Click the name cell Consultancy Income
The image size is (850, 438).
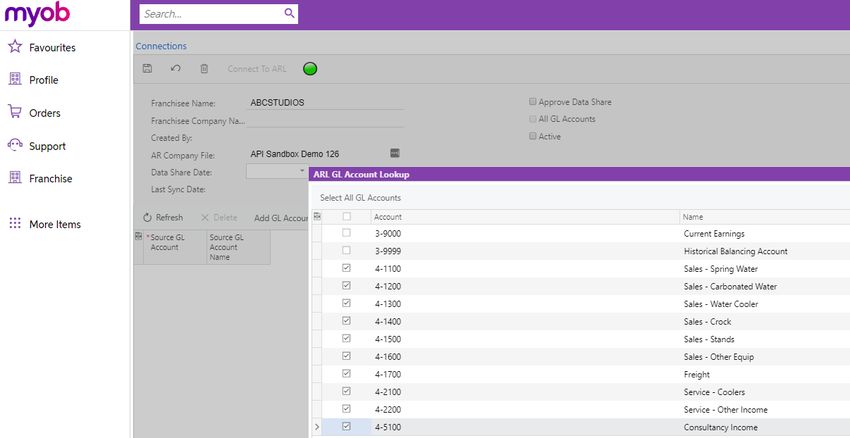[720, 427]
